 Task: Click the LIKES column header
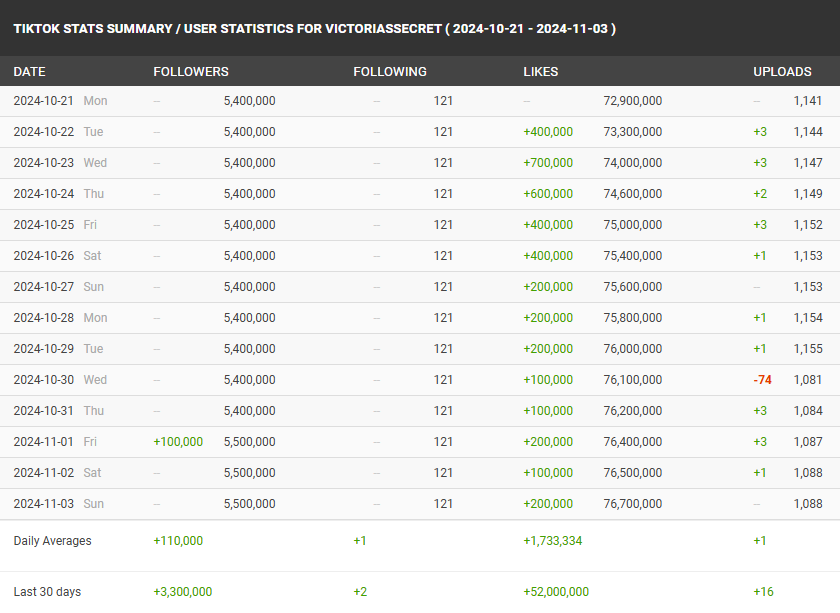coord(541,72)
